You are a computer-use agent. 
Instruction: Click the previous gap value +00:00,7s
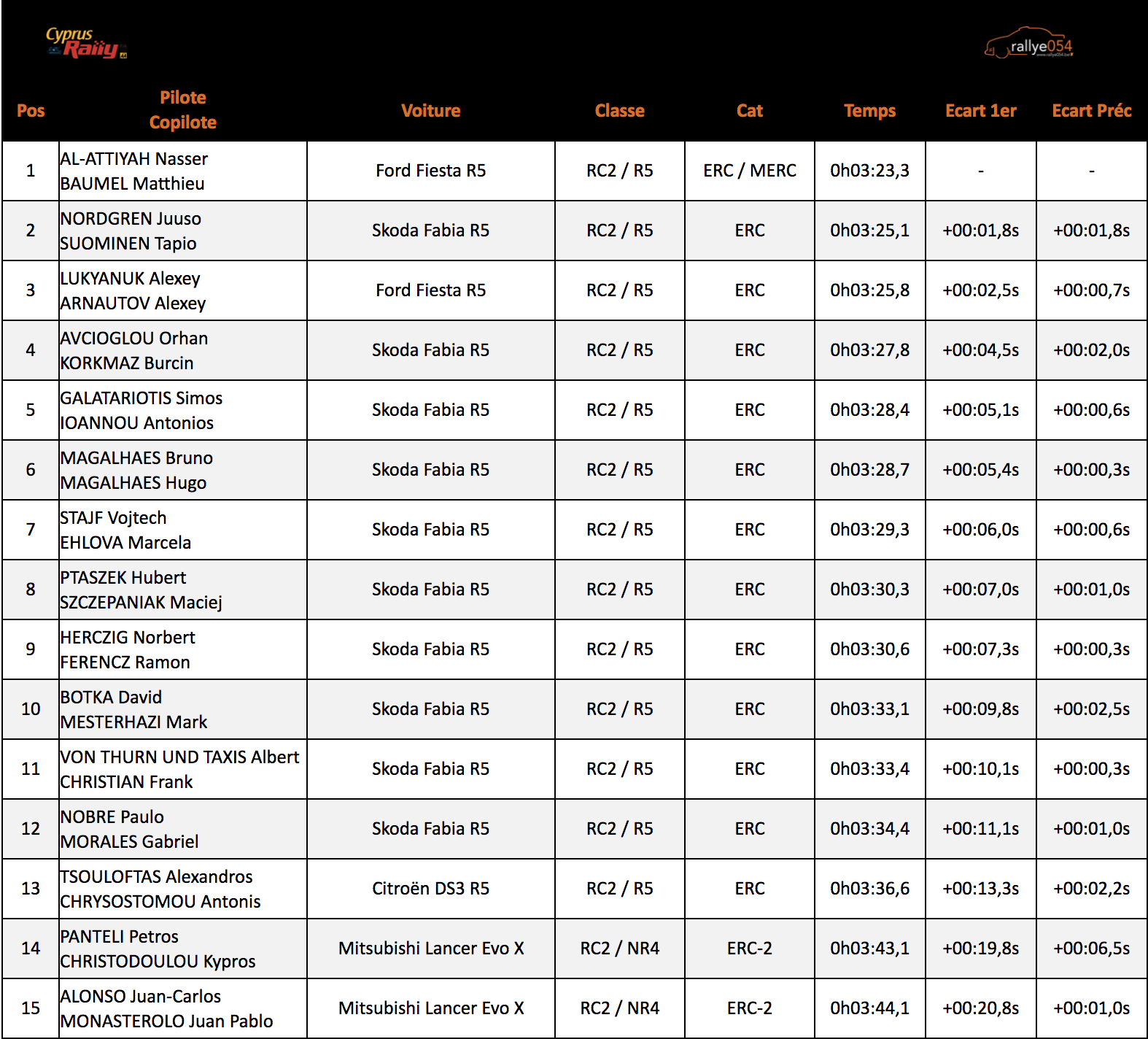(x=1092, y=290)
